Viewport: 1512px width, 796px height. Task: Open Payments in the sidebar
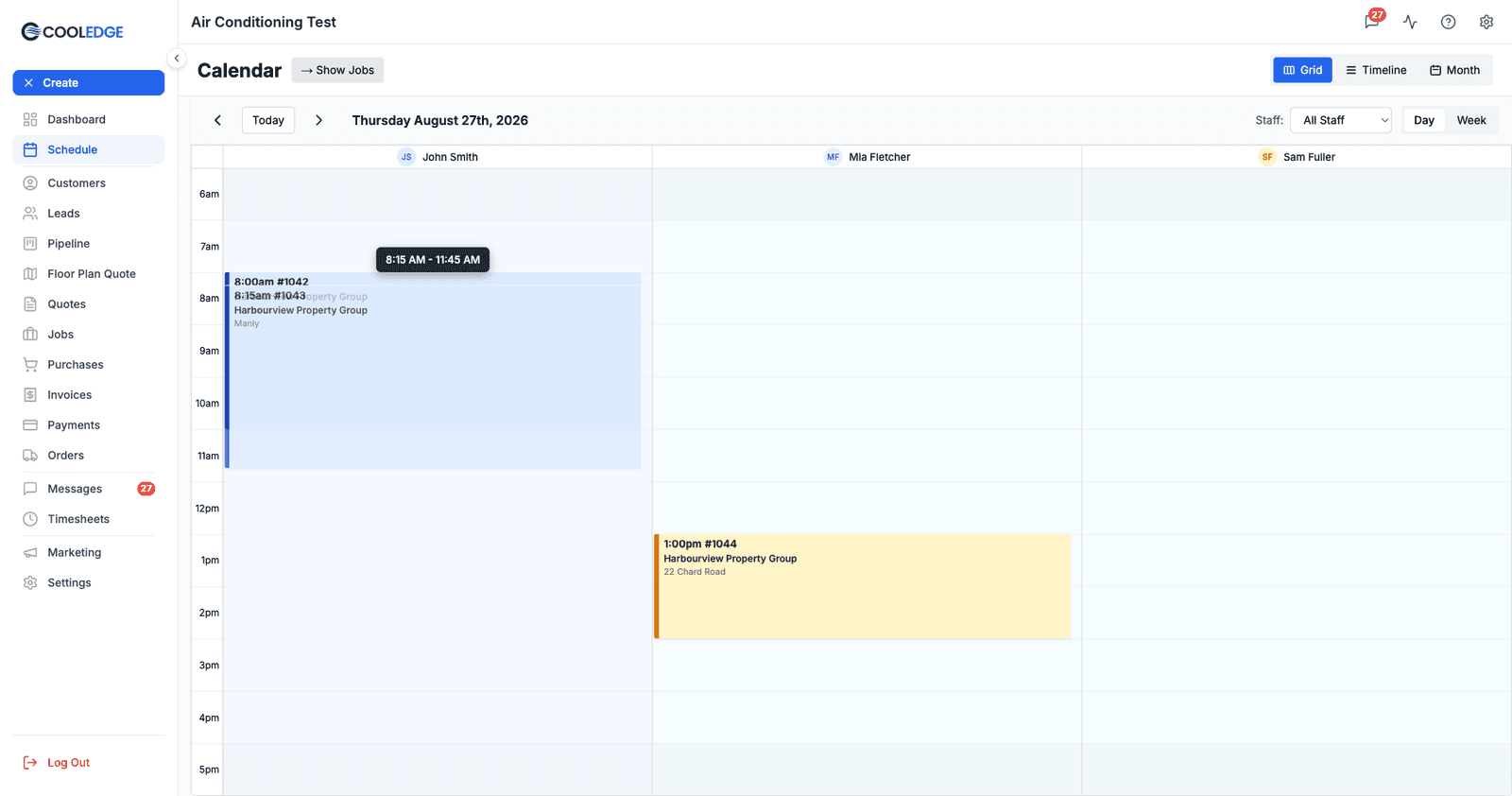click(89, 425)
